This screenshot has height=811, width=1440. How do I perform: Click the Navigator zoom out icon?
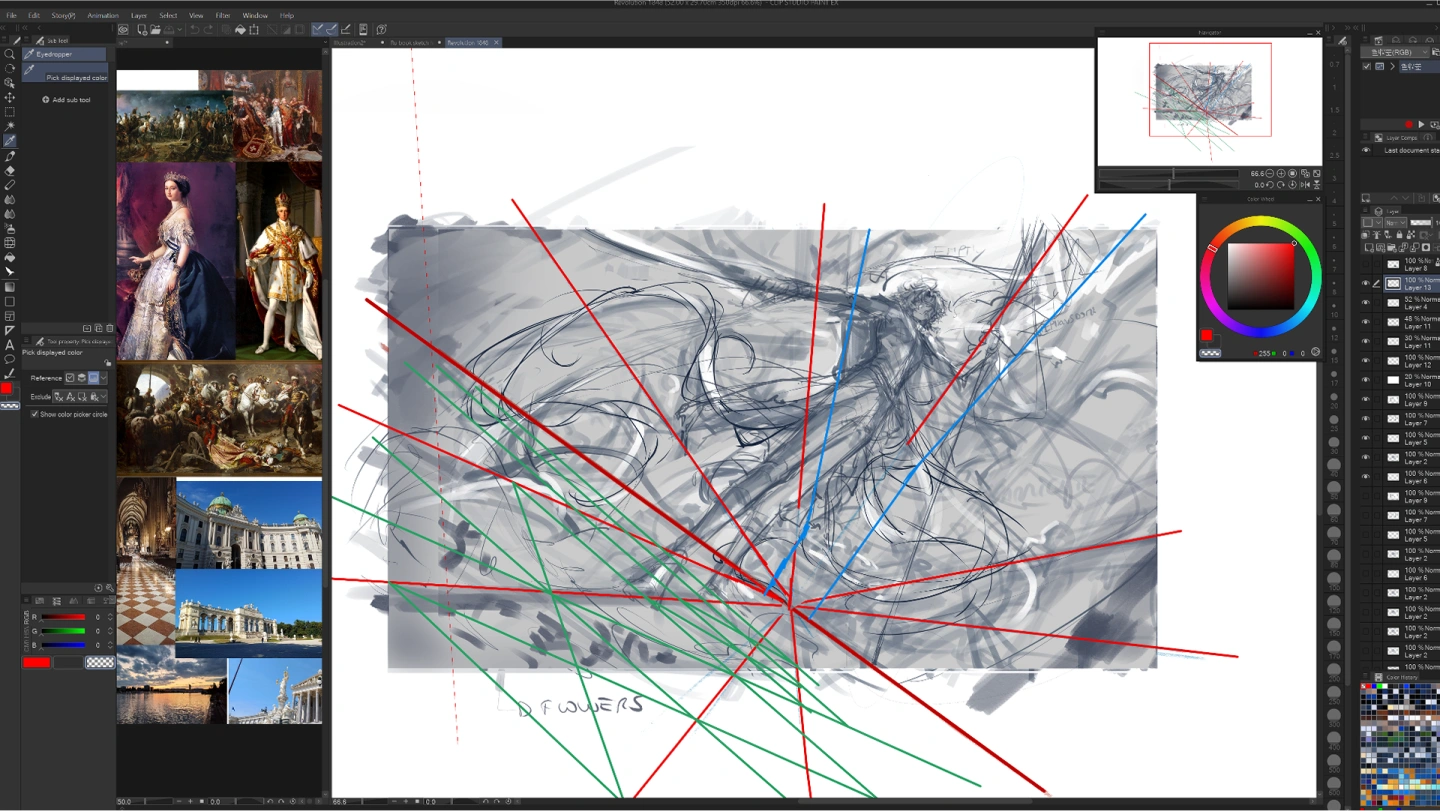1269,173
